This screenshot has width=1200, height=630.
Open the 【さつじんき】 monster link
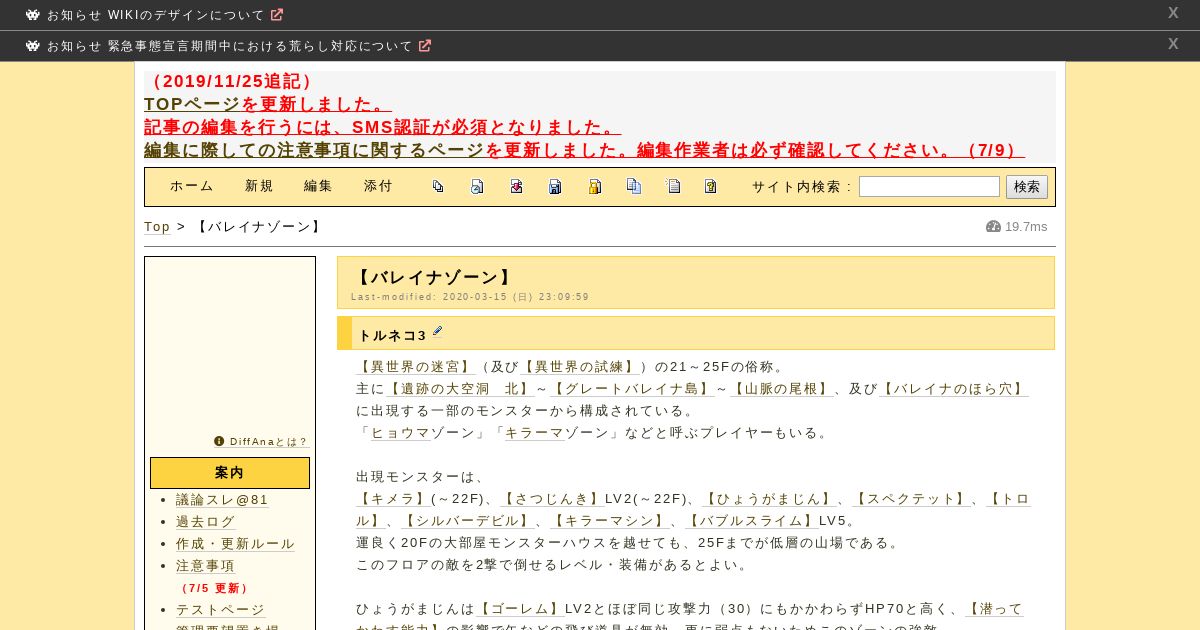[551, 499]
